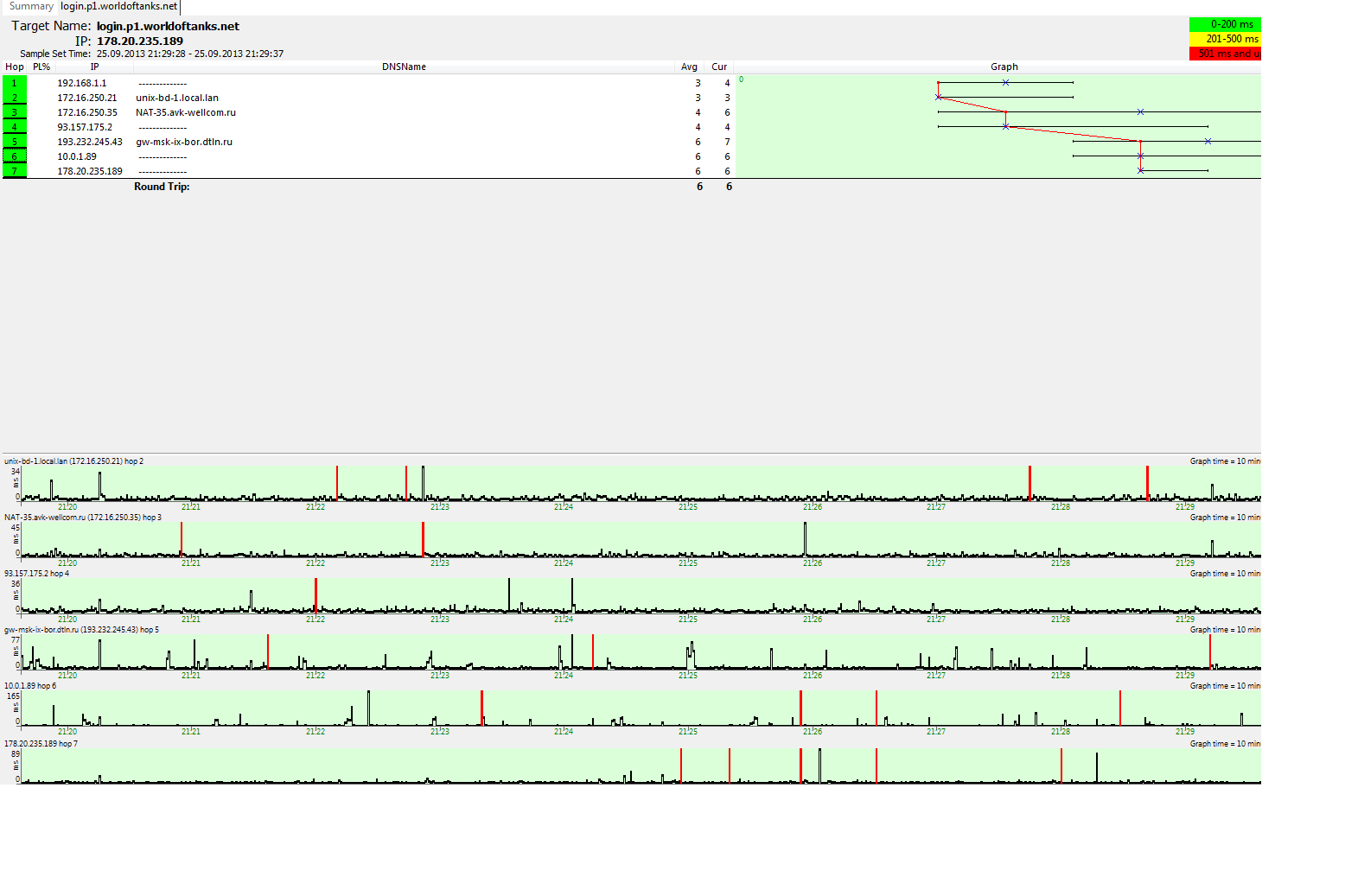
Task: Click blue X current marker on hop 1 latency line
Action: click(1005, 83)
